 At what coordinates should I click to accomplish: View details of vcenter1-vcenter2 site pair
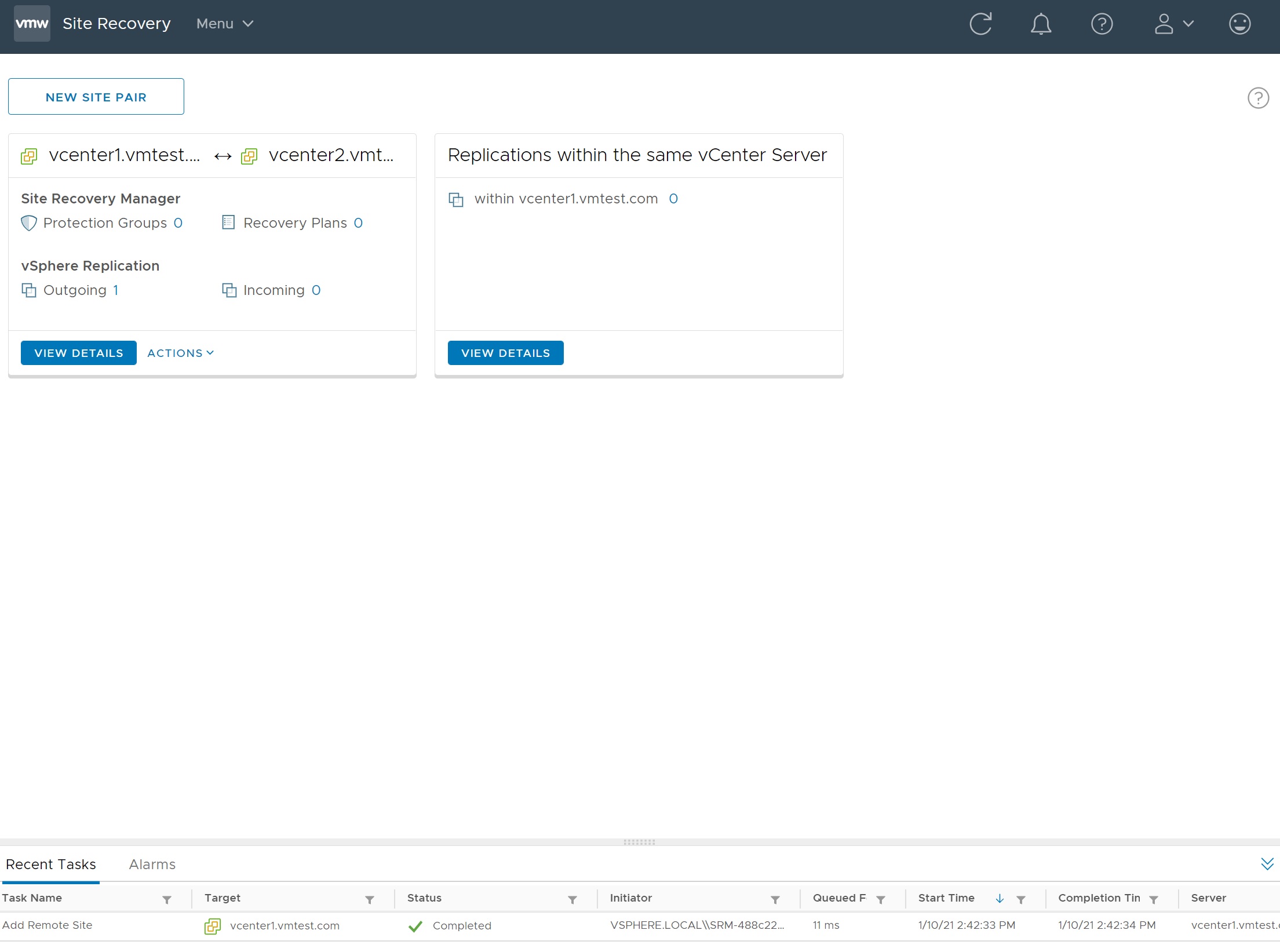pyautogui.click(x=79, y=353)
